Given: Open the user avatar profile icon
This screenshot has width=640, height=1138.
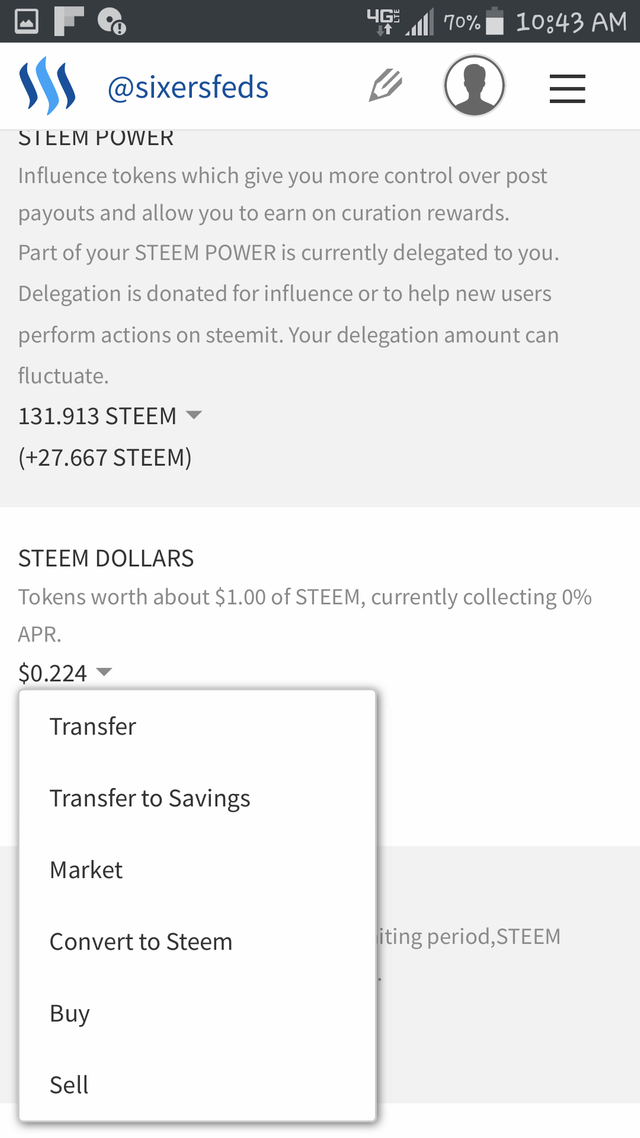Looking at the screenshot, I should [x=474, y=87].
